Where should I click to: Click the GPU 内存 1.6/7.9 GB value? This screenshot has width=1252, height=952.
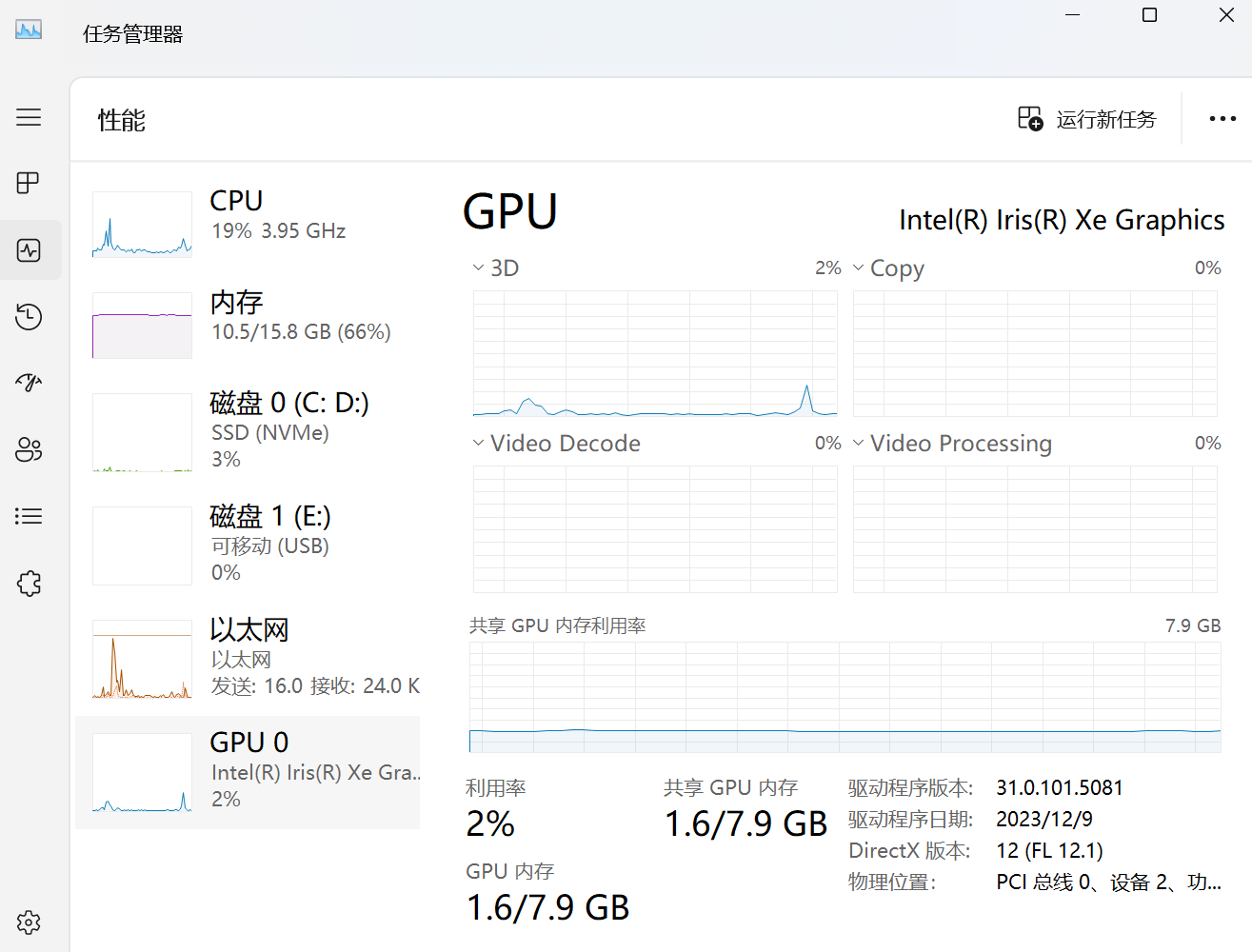[547, 907]
